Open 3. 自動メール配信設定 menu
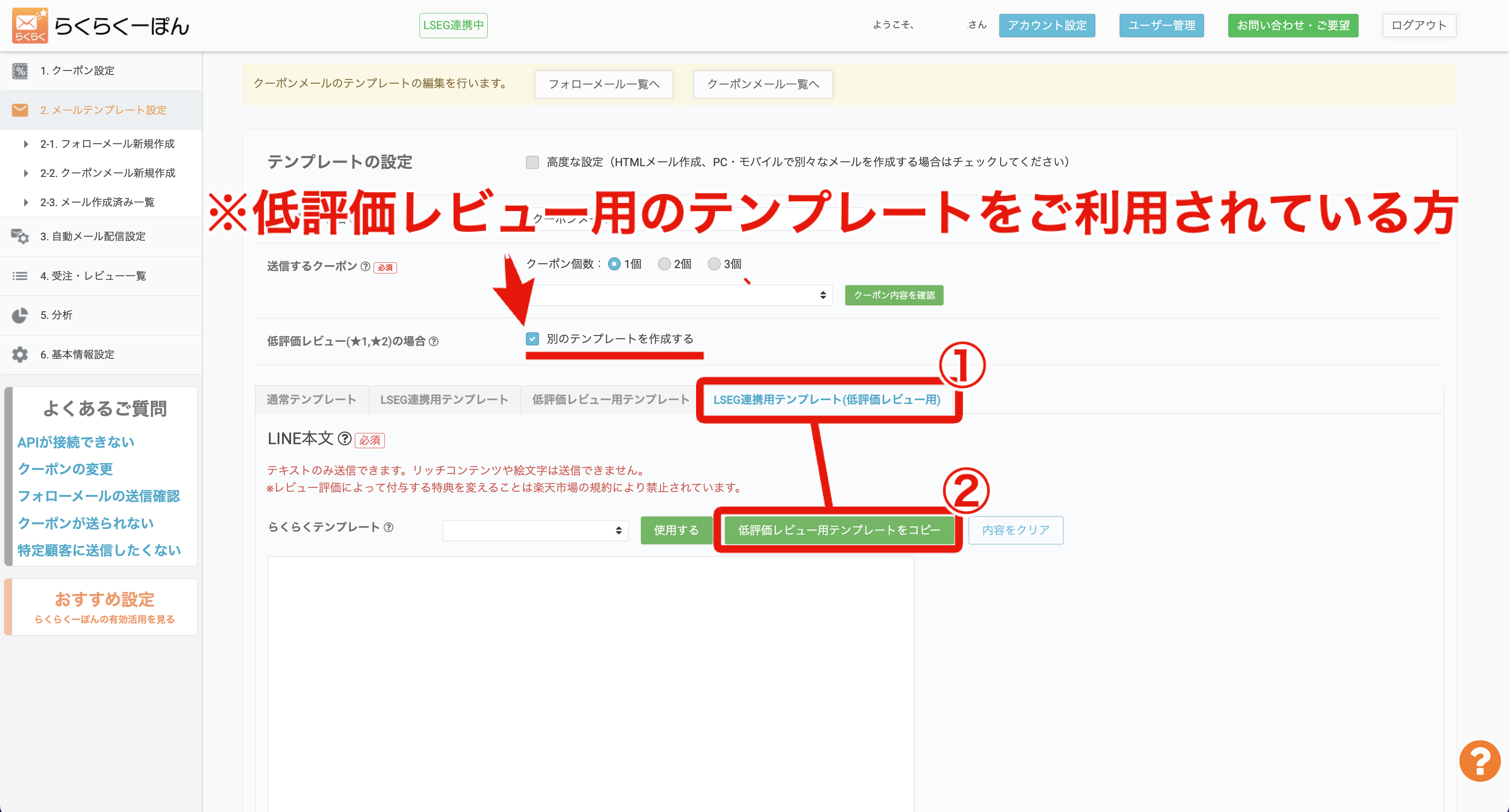Screen dimensions: 1509x812 101,236
